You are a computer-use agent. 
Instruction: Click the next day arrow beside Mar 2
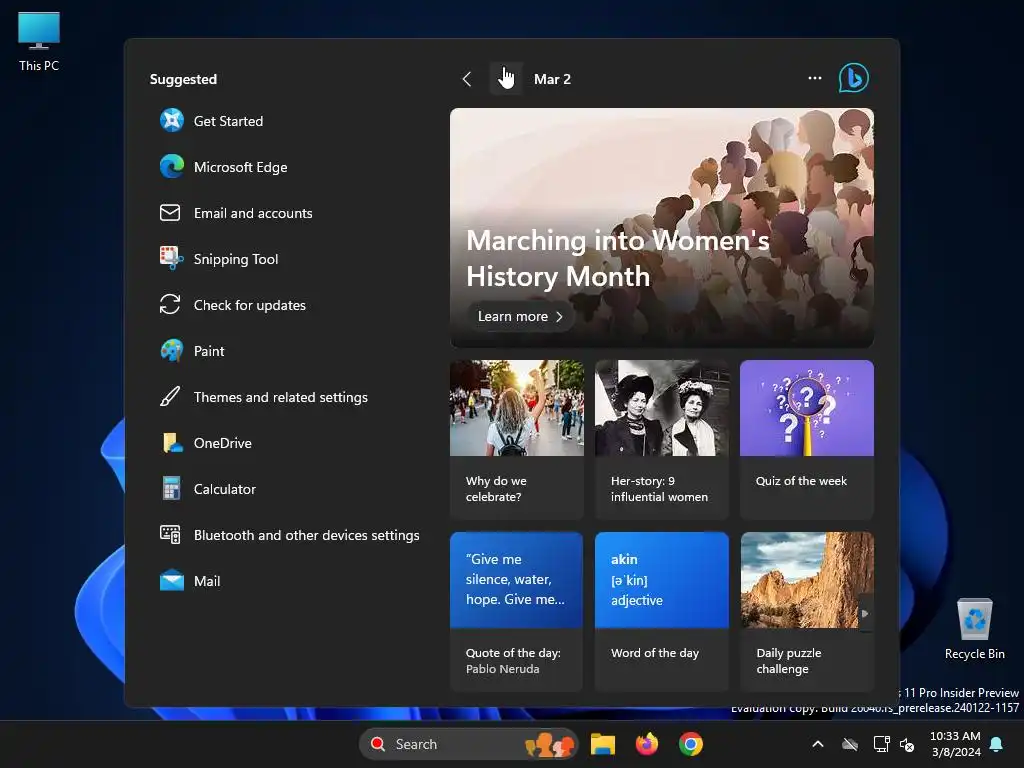click(506, 78)
